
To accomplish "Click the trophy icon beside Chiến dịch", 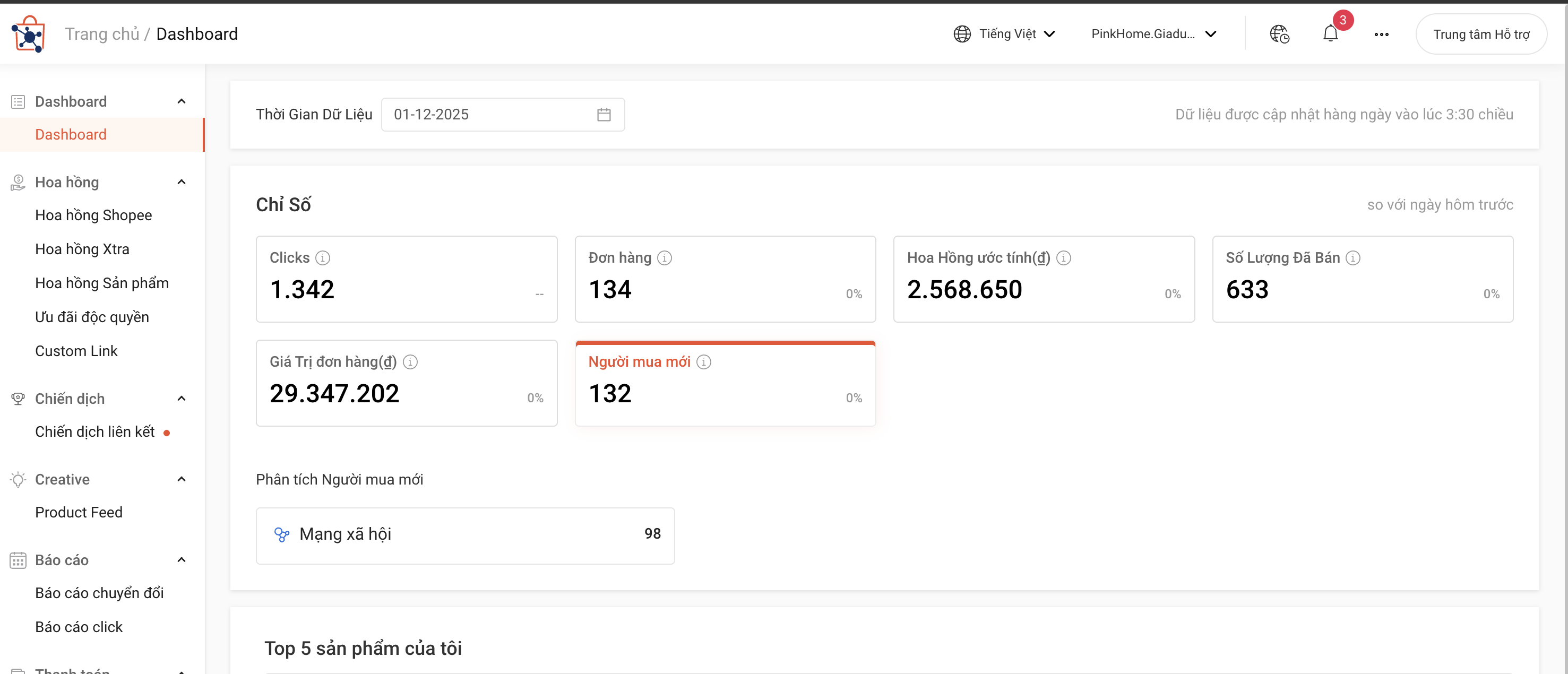I will click(x=18, y=398).
